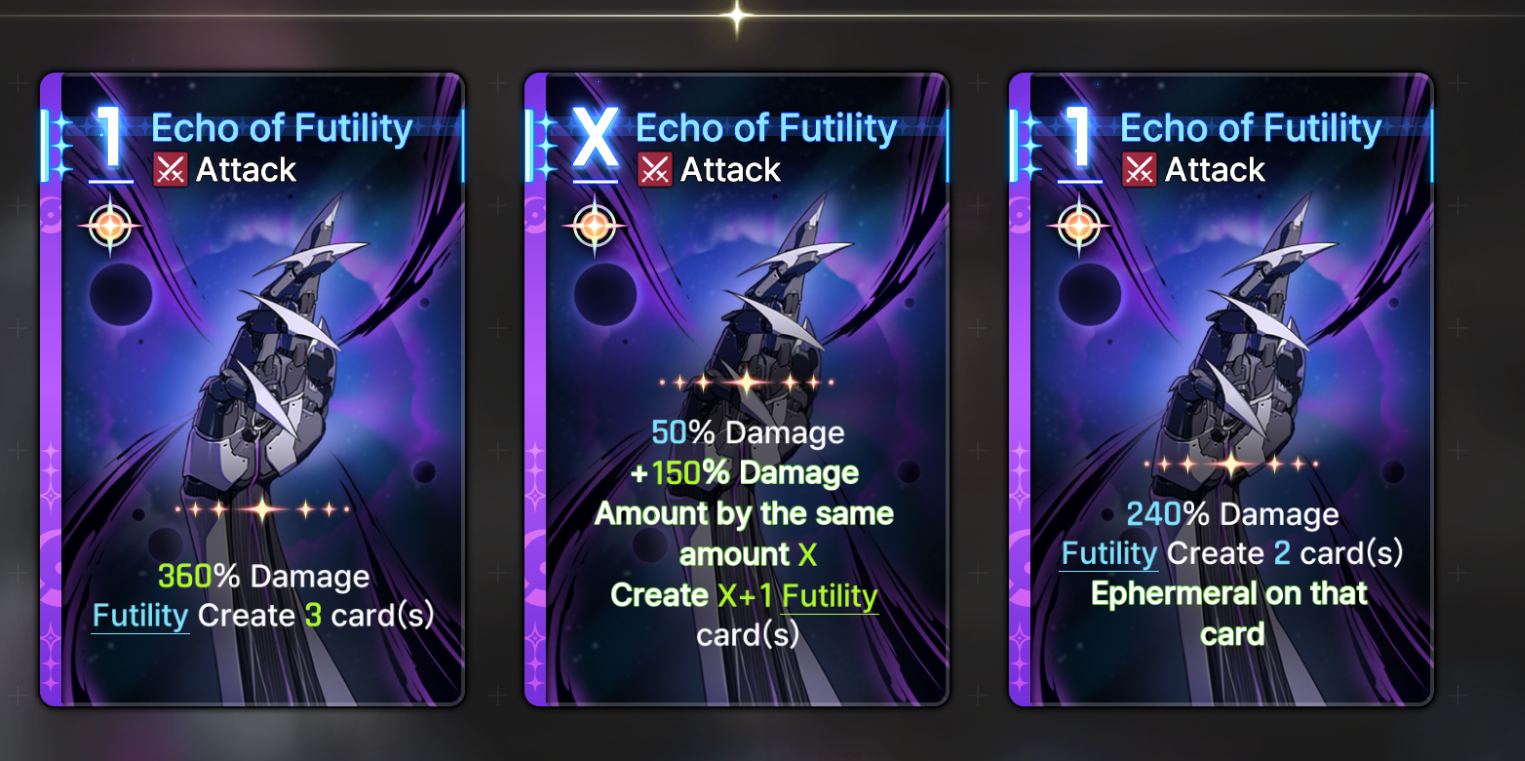Click the Echo of Futility title on the third card
This screenshot has height=761, width=1525.
[1251, 129]
